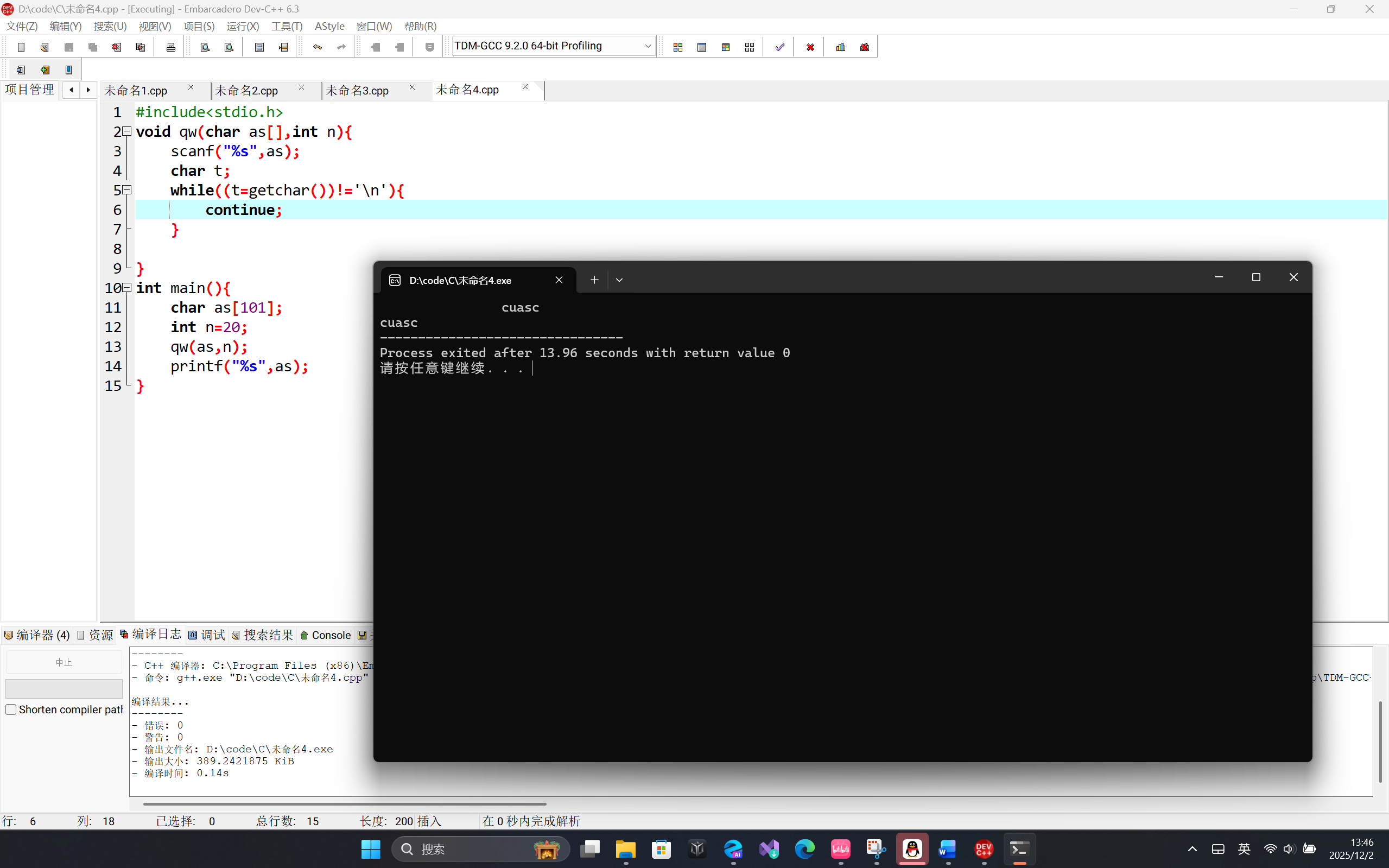Collapse the while loop fold marker
Viewport: 1389px width, 868px height.
pos(128,190)
